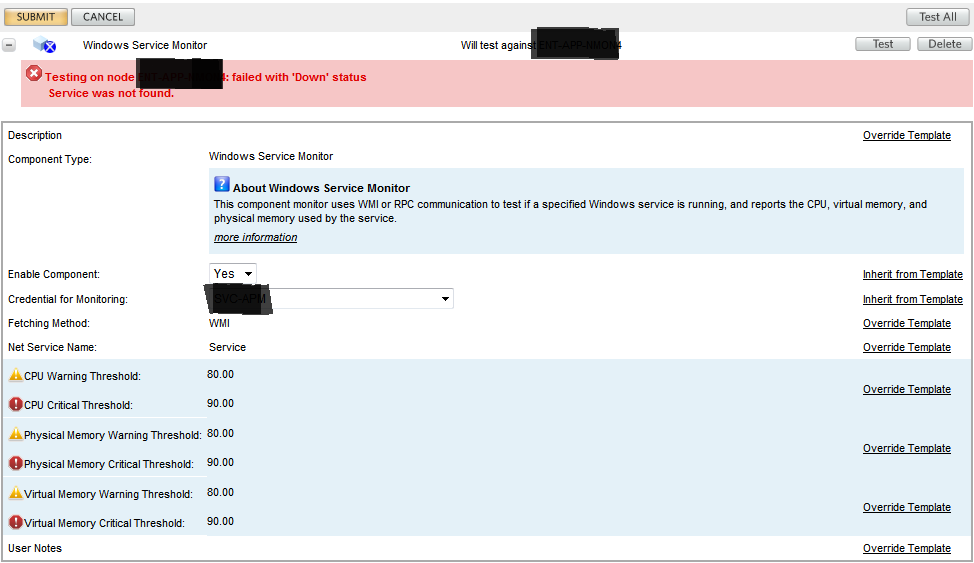Click the User Notes label

35,549
